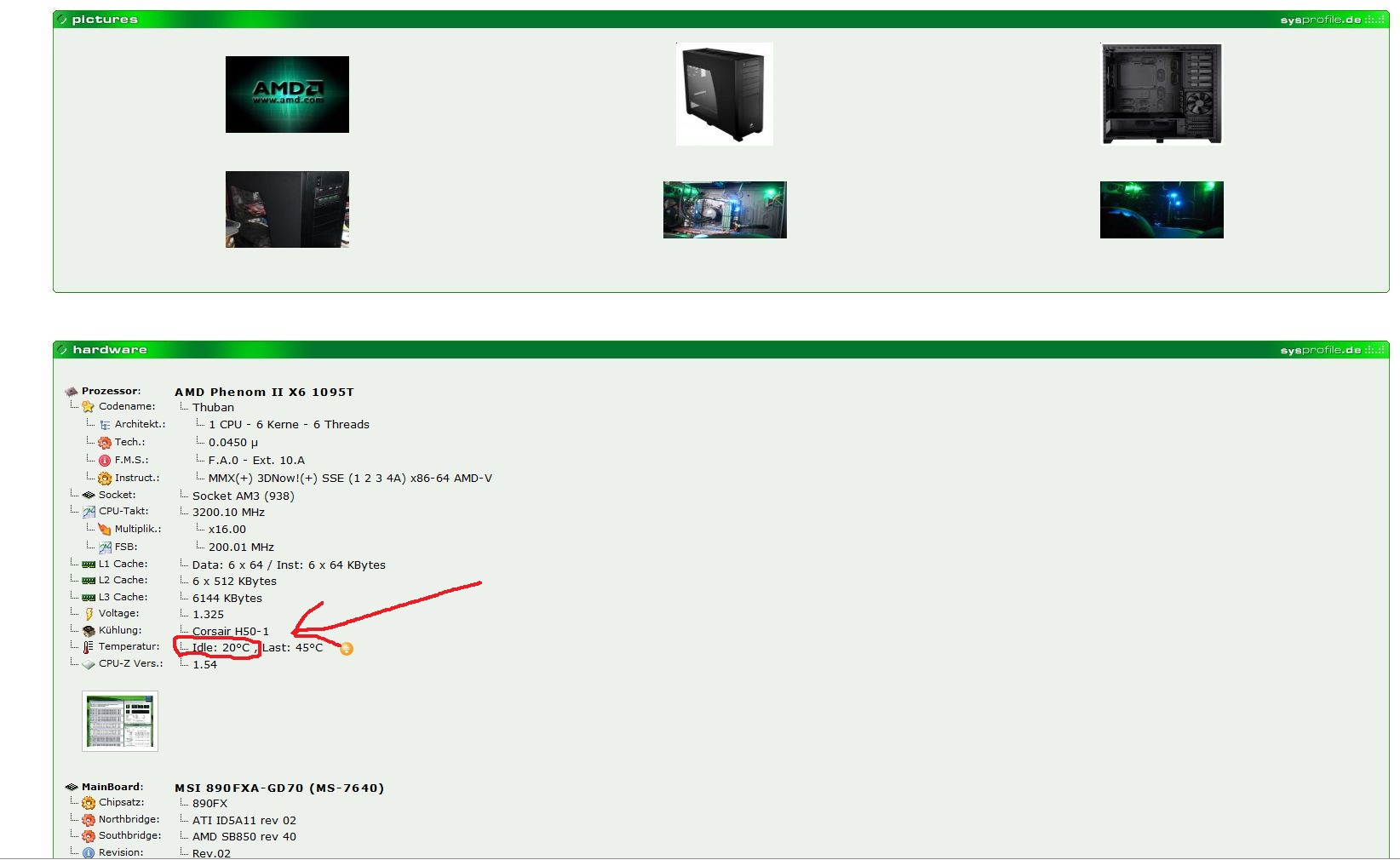
Task: Click the Temperatur thermometer icon
Action: pyautogui.click(x=89, y=647)
